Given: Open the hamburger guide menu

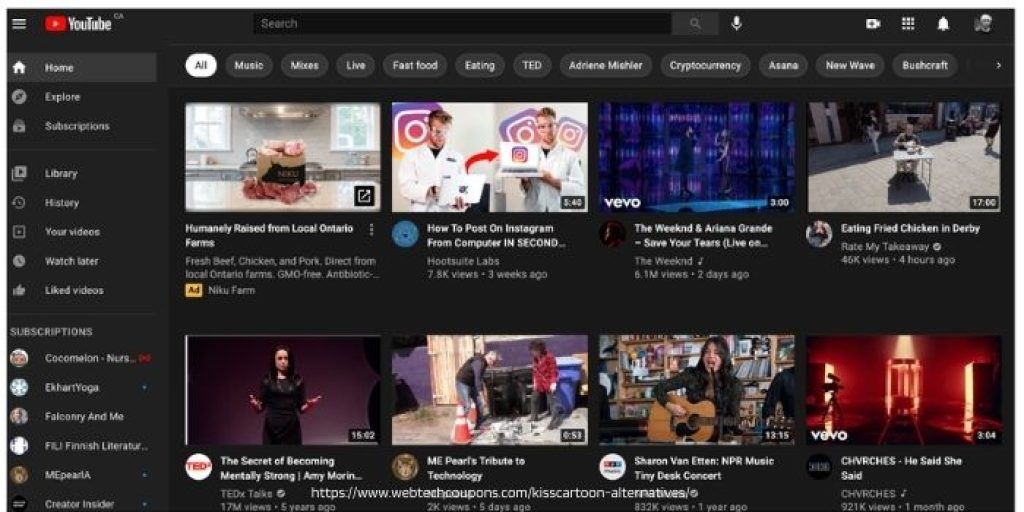Looking at the screenshot, I should (20, 24).
